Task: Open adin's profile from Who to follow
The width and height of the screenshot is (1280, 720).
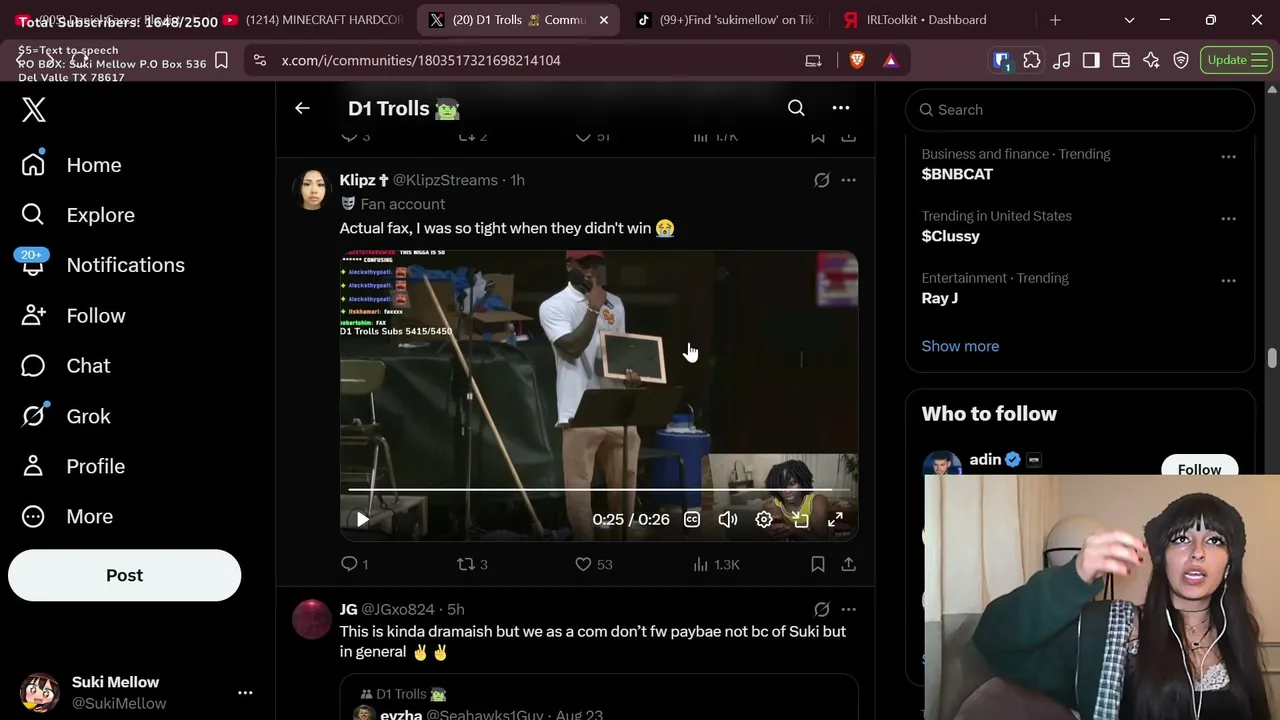Action: click(x=985, y=460)
